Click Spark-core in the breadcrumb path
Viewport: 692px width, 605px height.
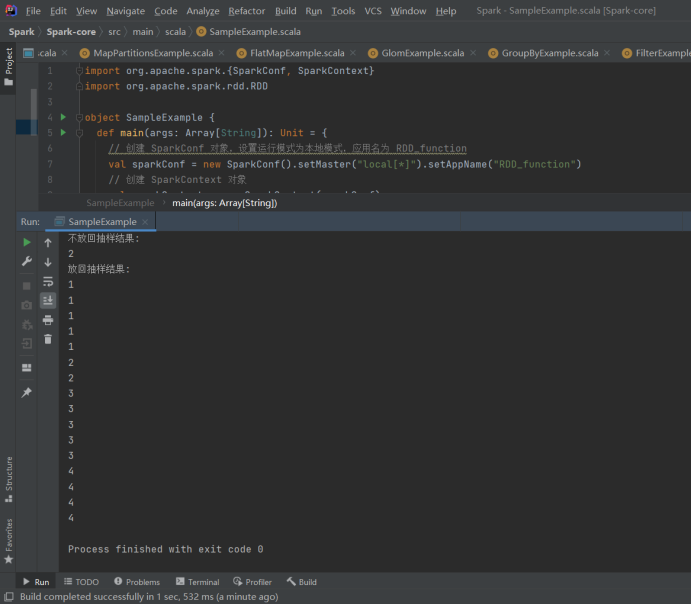(x=71, y=32)
